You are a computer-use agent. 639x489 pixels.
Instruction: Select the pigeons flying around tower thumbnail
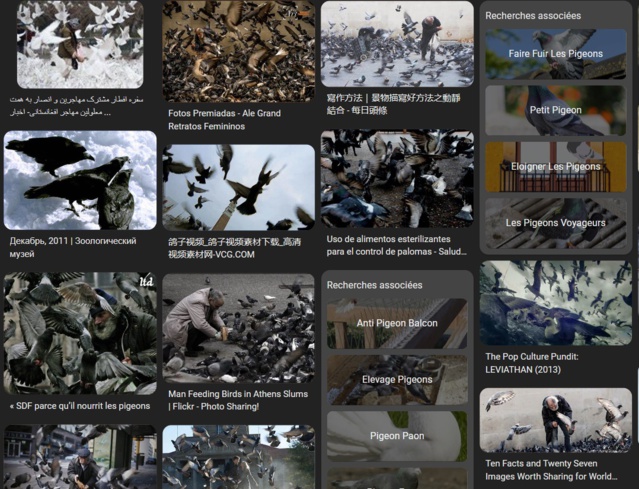238,187
